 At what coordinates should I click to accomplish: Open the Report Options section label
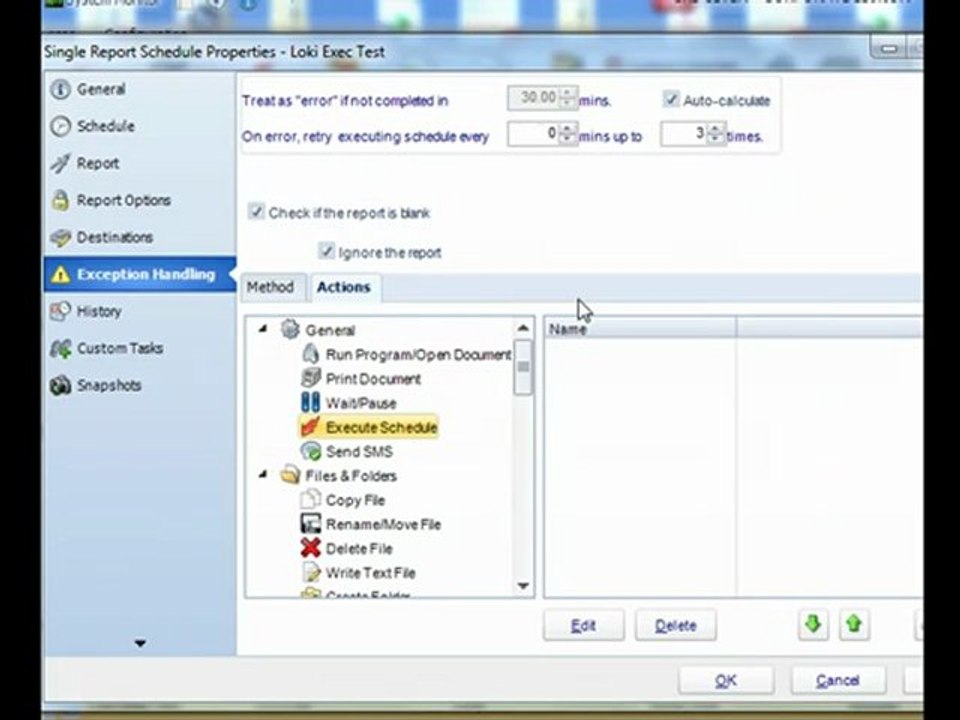click(x=124, y=200)
